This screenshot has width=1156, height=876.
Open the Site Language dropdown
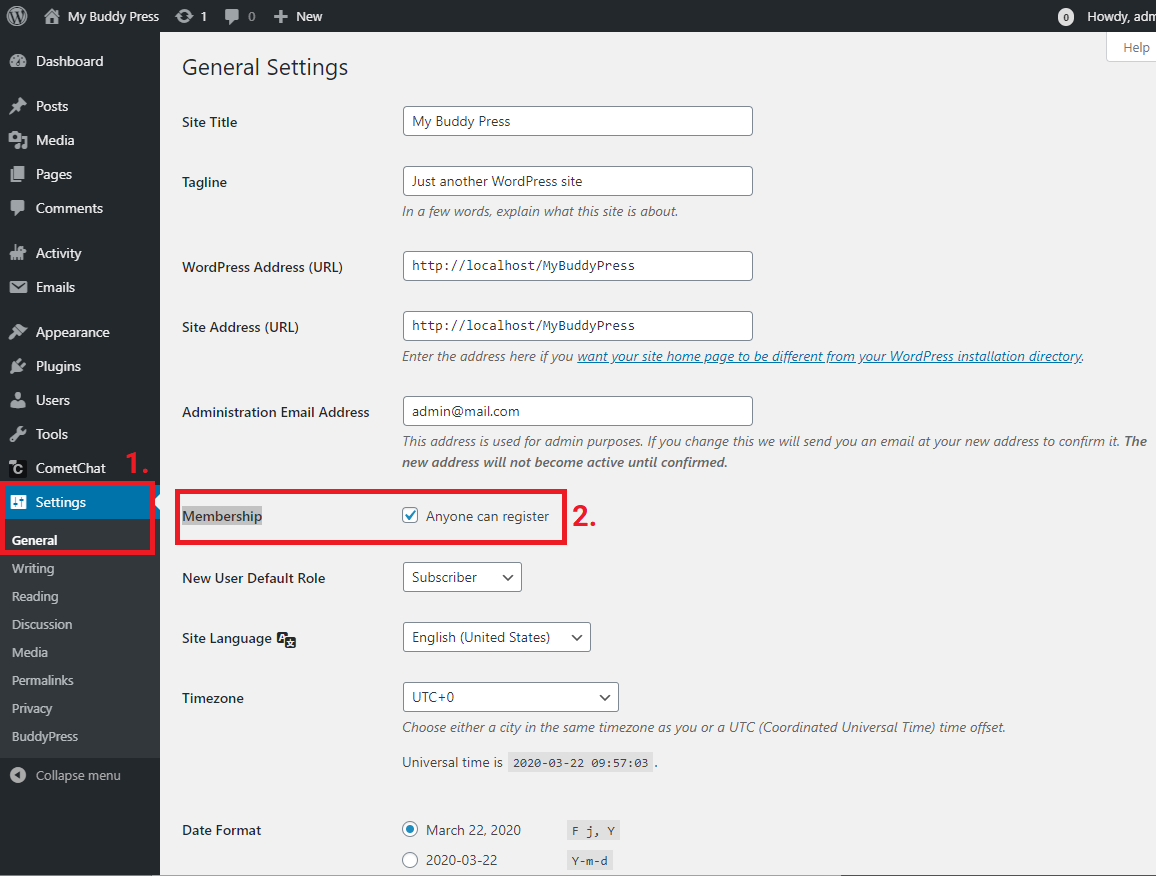pos(497,637)
